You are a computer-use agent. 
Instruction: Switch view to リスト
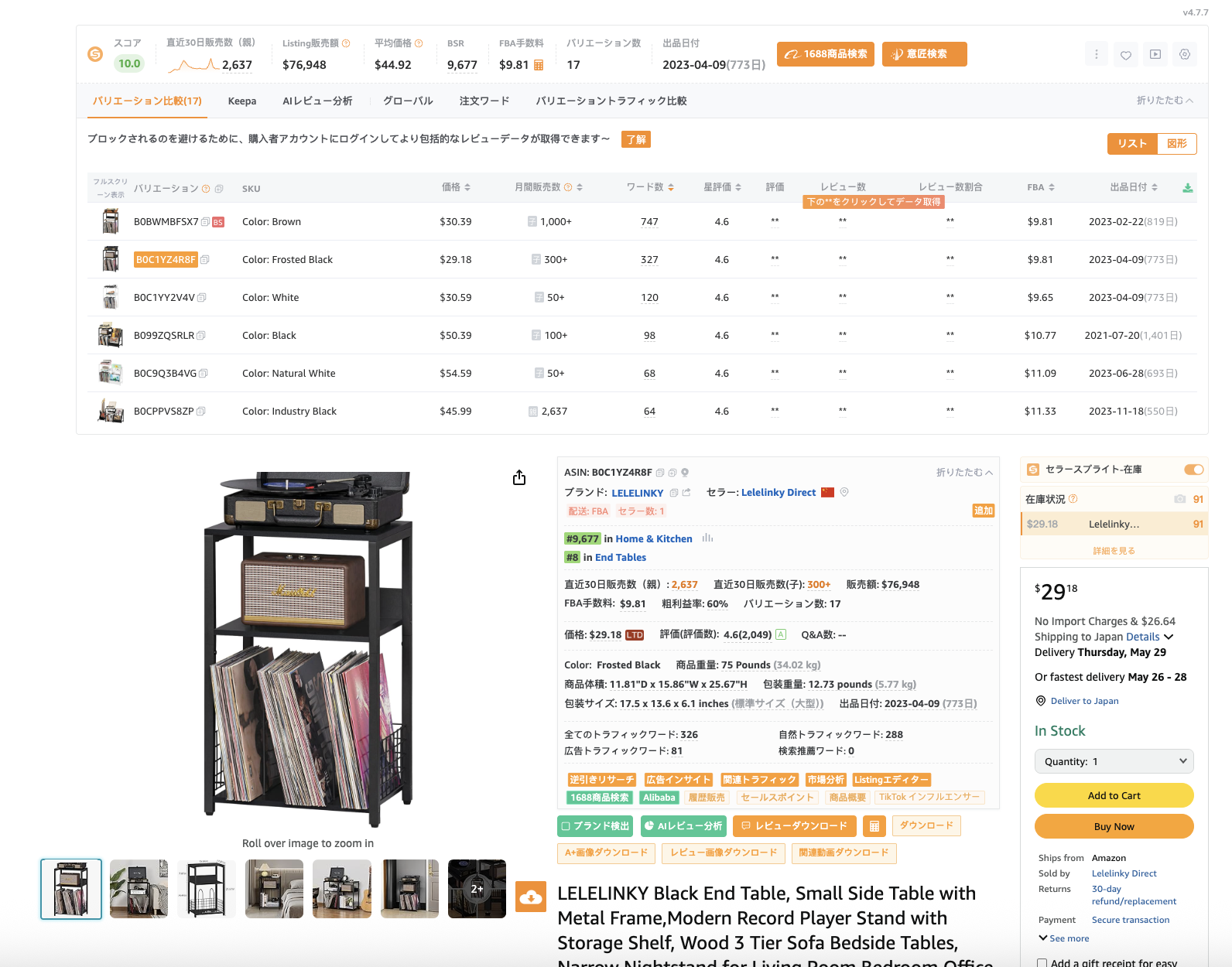[x=1132, y=144]
